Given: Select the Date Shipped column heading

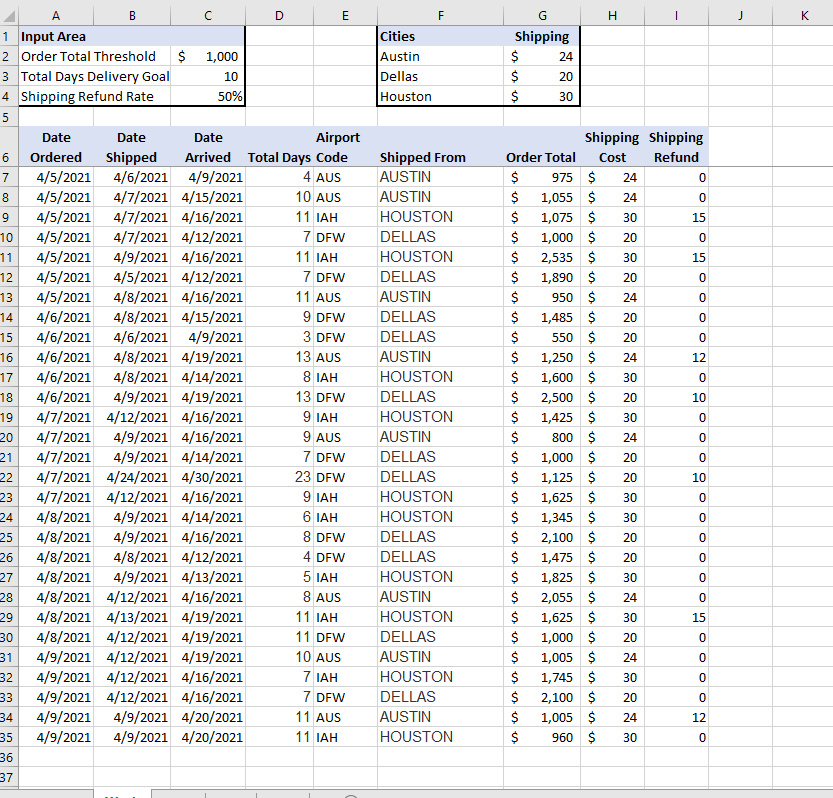Looking at the screenshot, I should coord(132,147).
